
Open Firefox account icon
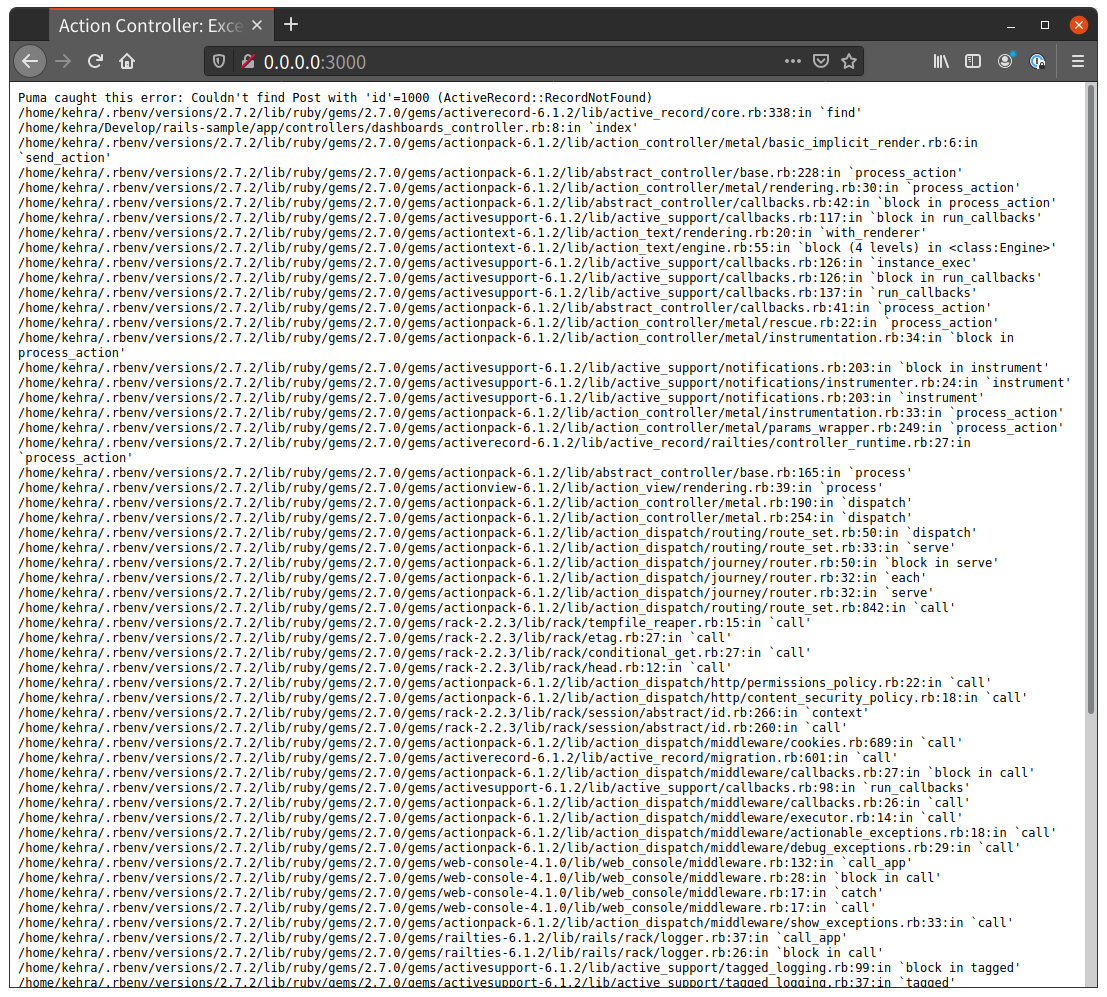click(1005, 61)
